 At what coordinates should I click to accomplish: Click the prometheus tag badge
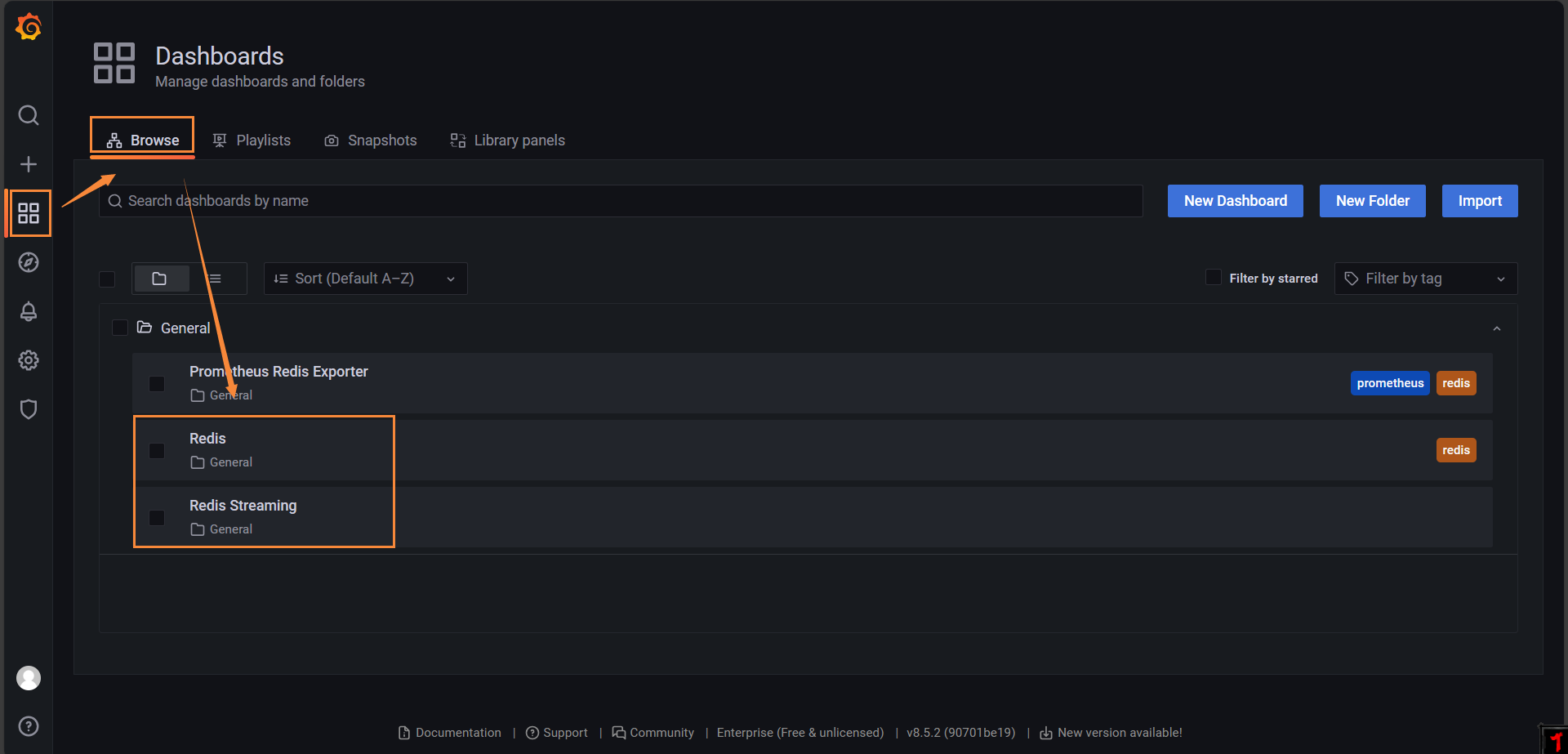[1390, 383]
